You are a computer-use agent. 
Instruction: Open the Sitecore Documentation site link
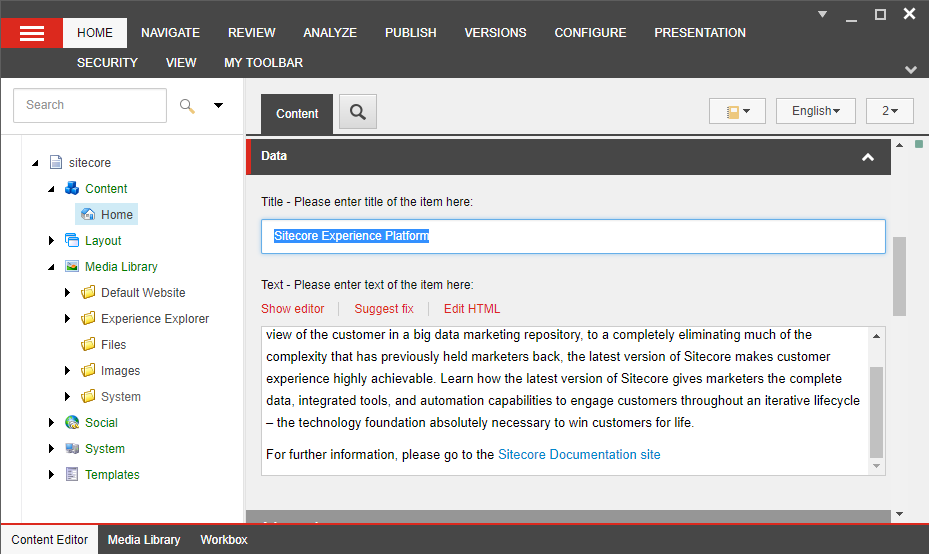pos(579,454)
